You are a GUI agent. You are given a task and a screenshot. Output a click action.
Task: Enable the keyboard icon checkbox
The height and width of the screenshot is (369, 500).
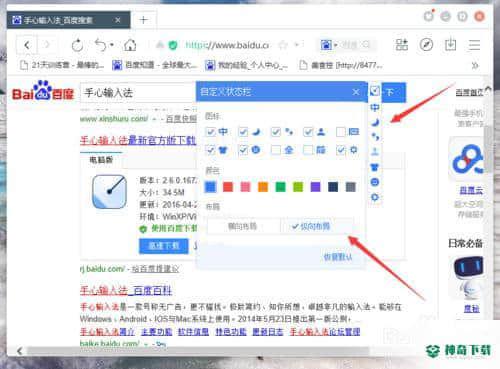341,132
